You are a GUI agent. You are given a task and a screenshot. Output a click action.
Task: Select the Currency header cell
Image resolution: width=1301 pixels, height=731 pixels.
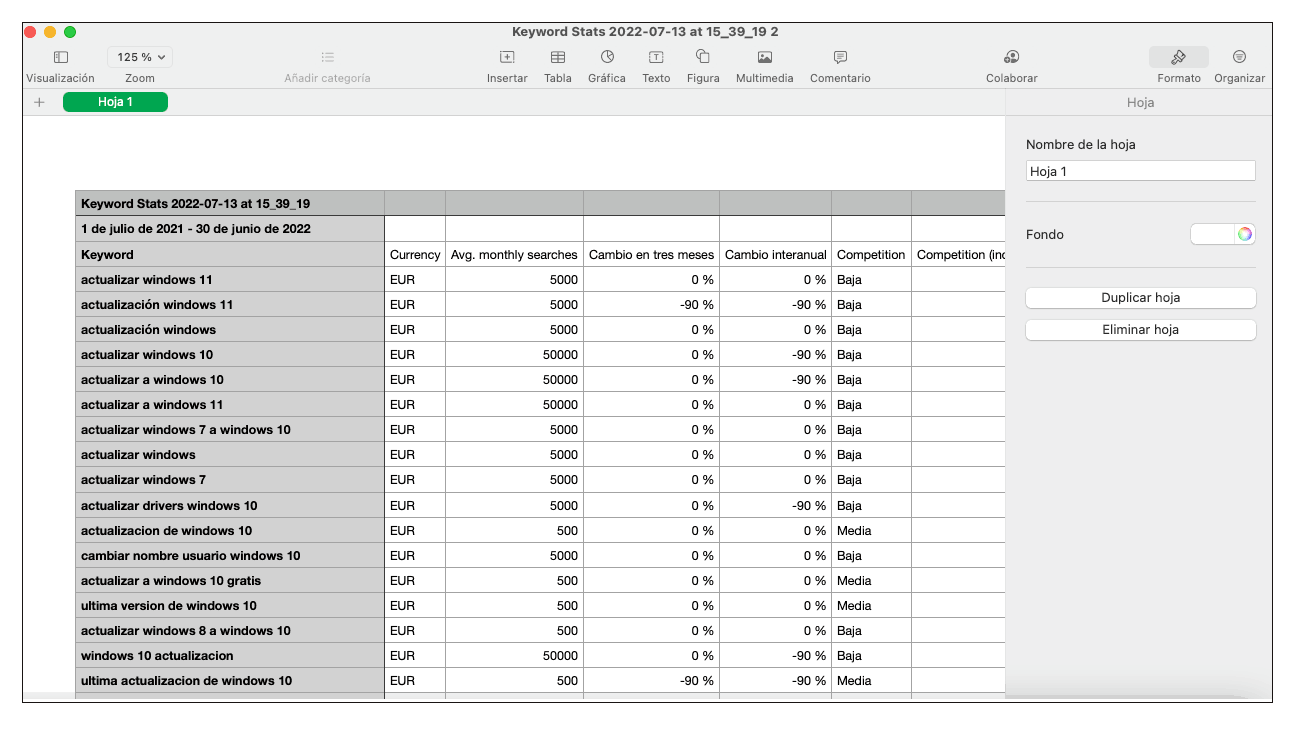tap(415, 255)
